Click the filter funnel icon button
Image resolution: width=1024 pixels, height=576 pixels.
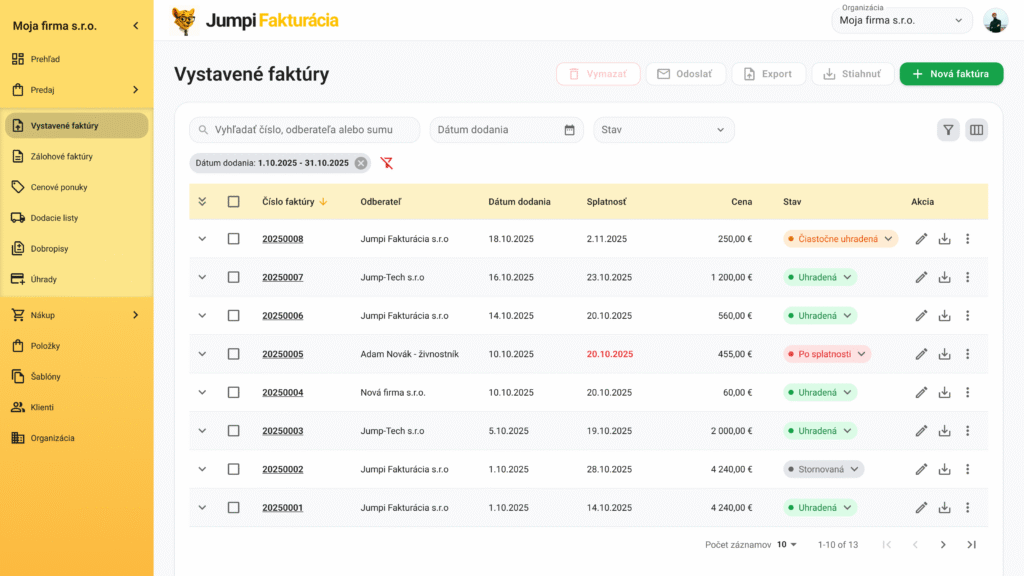click(x=948, y=130)
